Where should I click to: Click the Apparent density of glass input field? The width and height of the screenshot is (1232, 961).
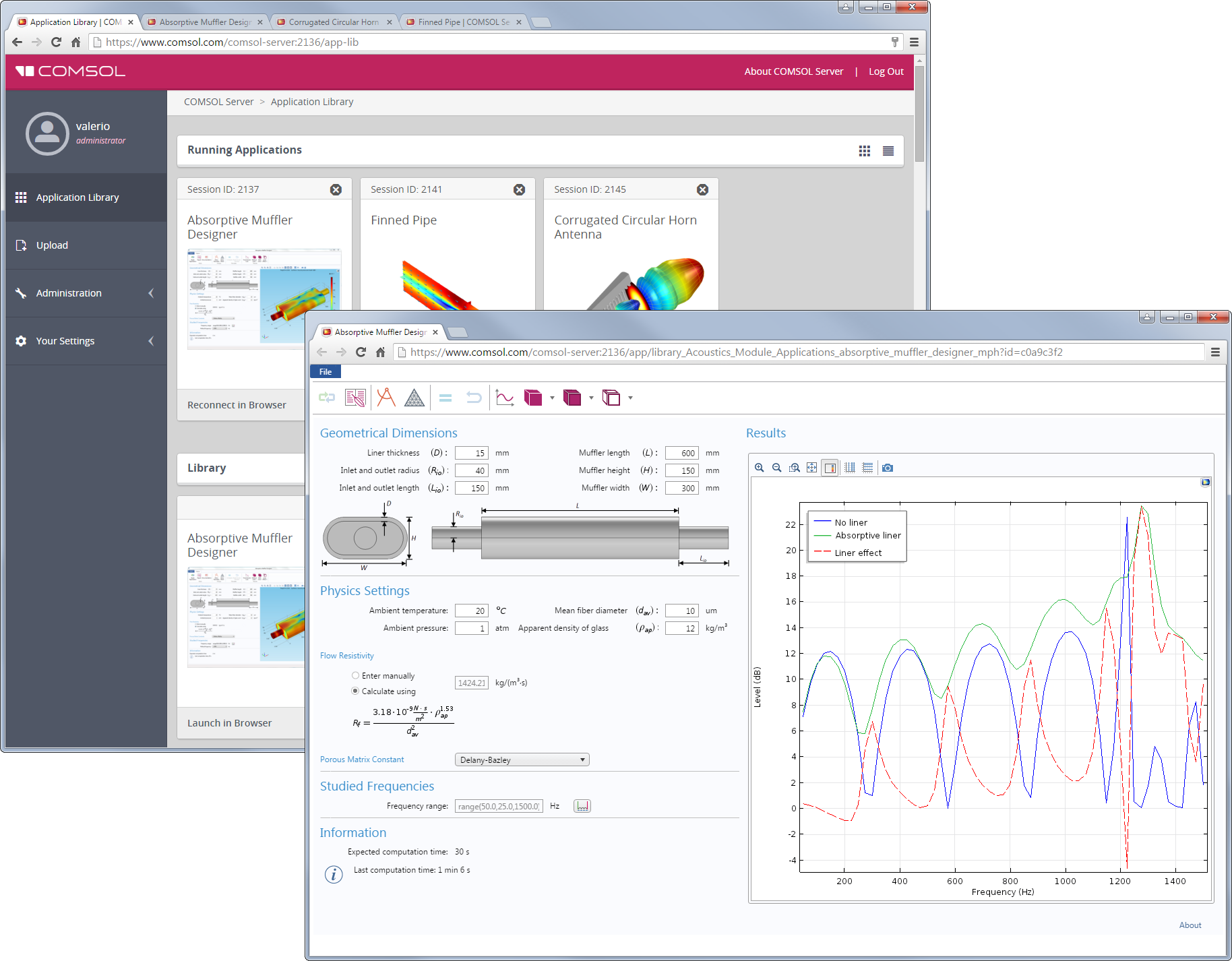tap(682, 628)
